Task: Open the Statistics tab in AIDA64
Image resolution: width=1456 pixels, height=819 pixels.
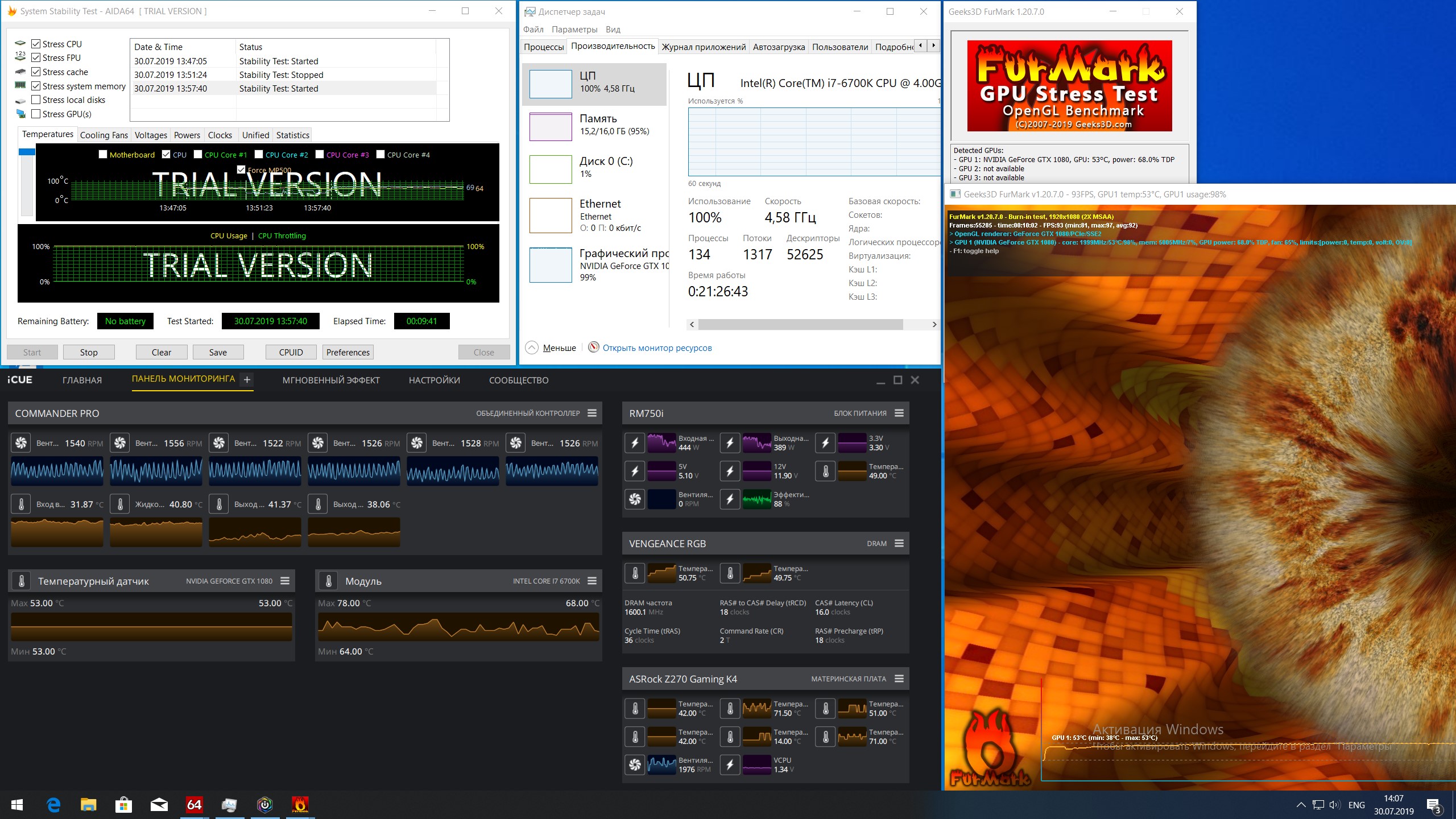Action: click(293, 135)
